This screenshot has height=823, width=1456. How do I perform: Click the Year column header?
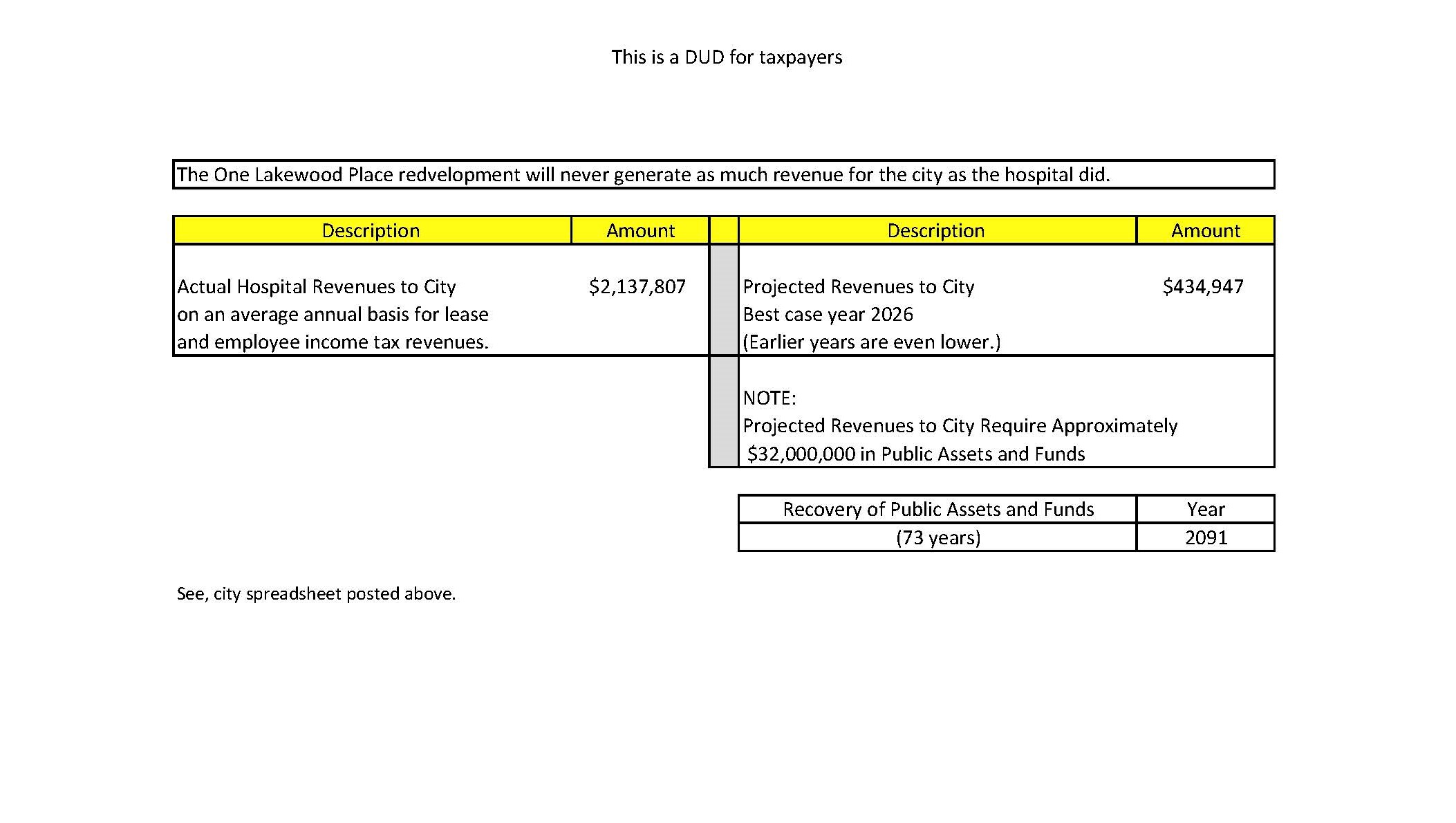pos(1205,509)
